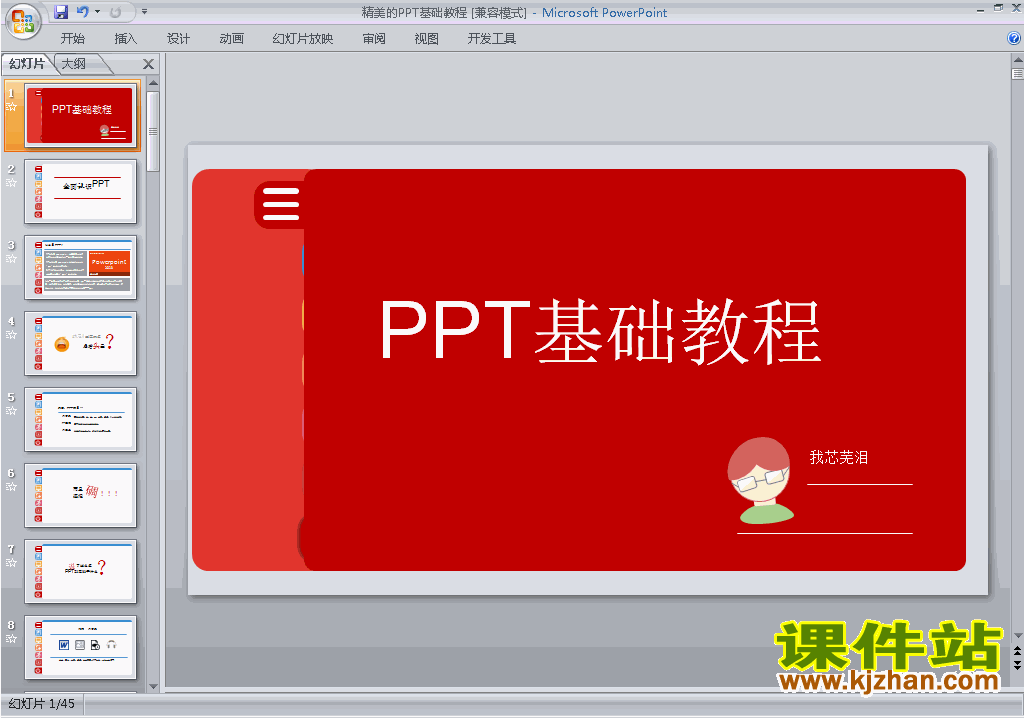Click animation star icon under slide 6 number
Screen dimensions: 1024x718
11,486
